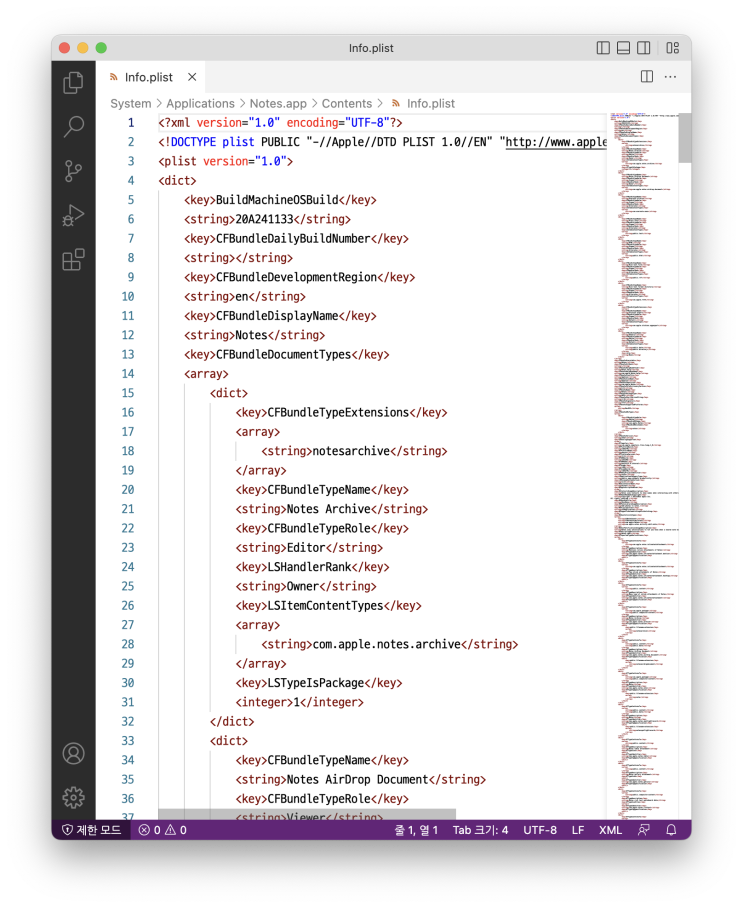743x908 pixels.
Task: Click the Applications breadcrumb segment
Action: point(200,104)
